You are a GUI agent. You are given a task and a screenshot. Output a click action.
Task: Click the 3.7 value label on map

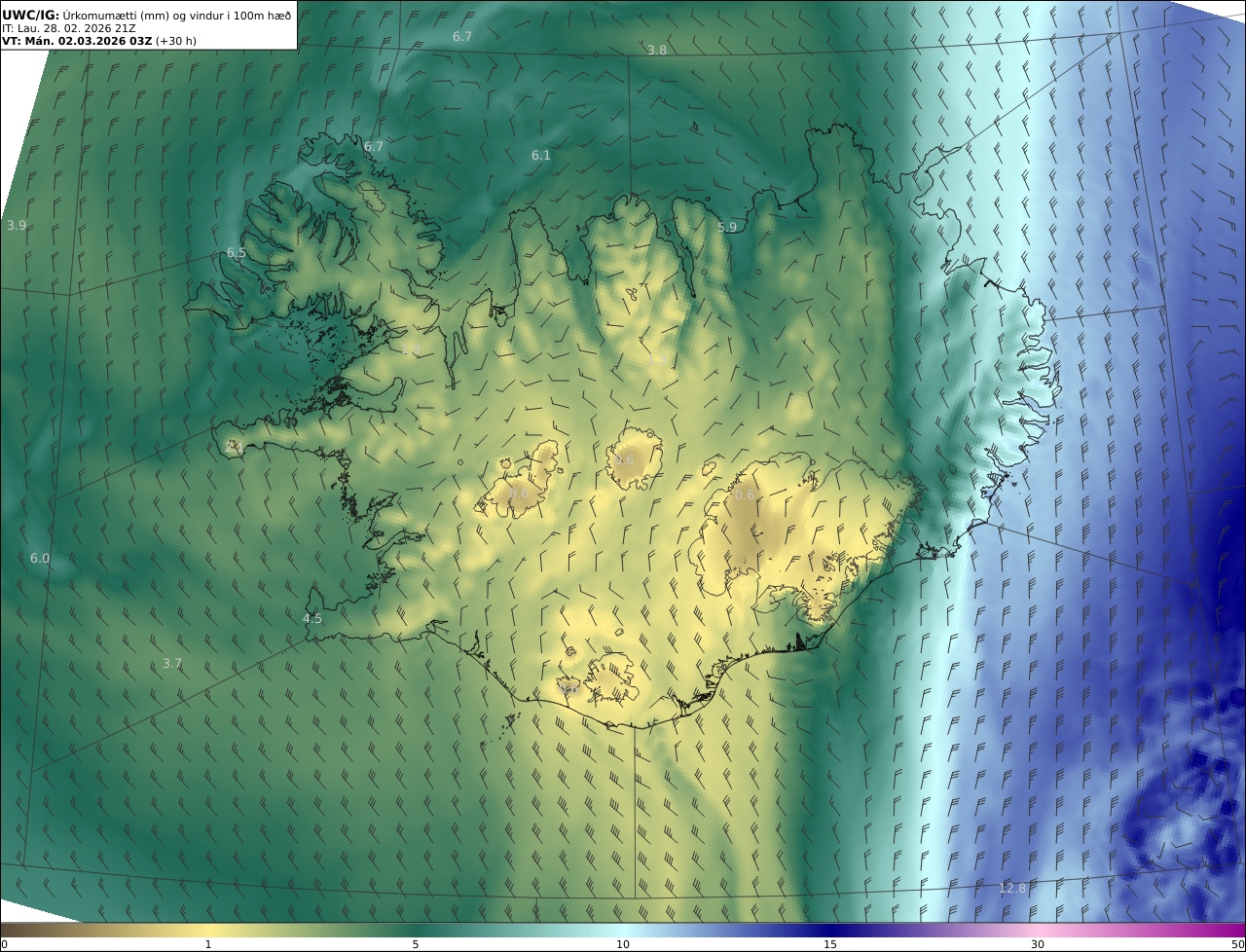point(172,663)
